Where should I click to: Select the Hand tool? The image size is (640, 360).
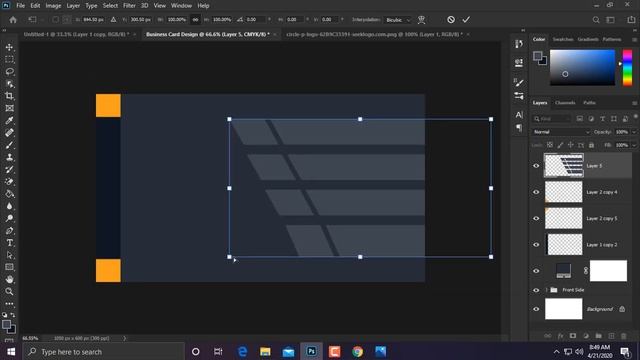(x=9, y=280)
